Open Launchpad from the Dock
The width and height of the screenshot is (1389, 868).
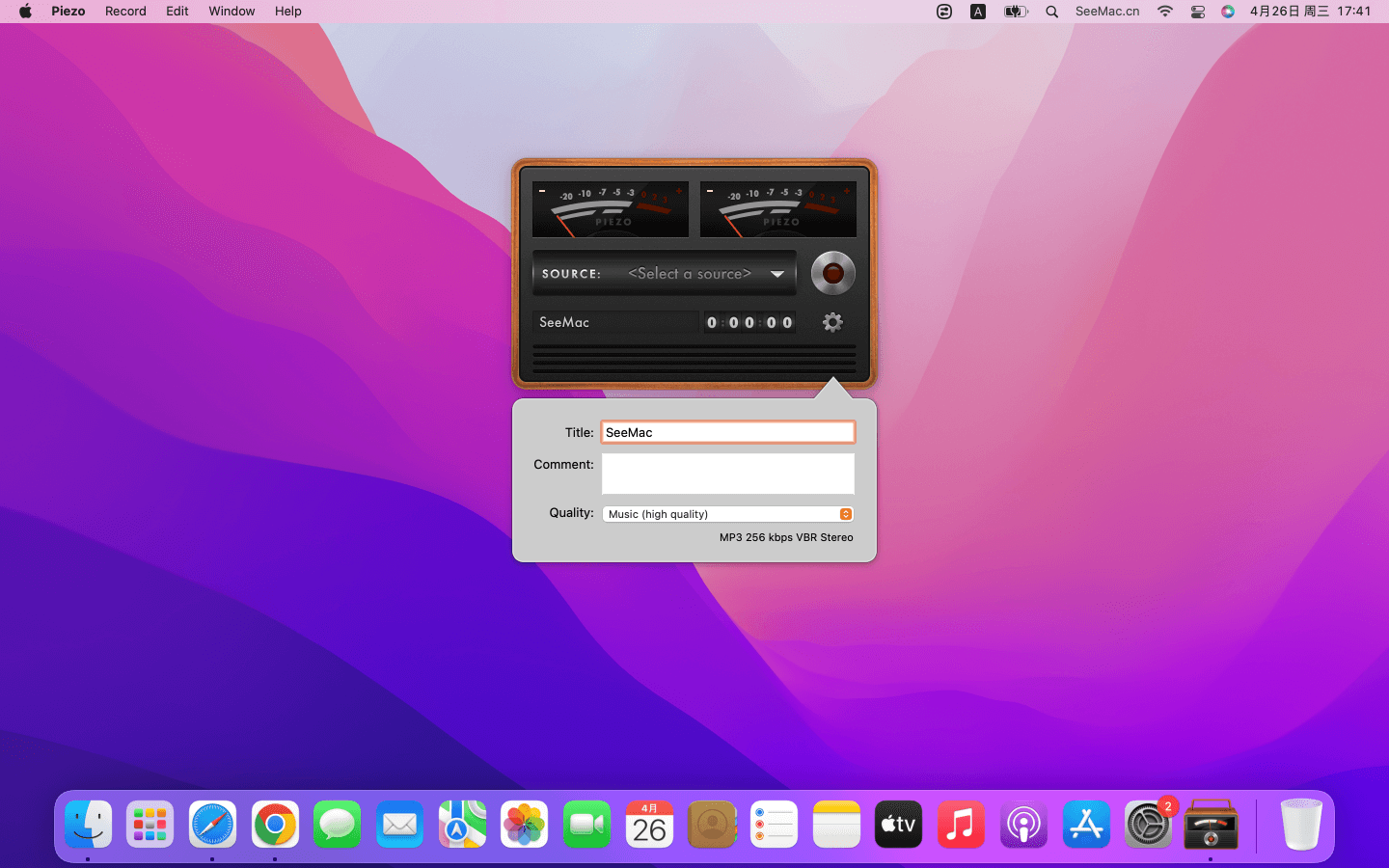click(150, 825)
